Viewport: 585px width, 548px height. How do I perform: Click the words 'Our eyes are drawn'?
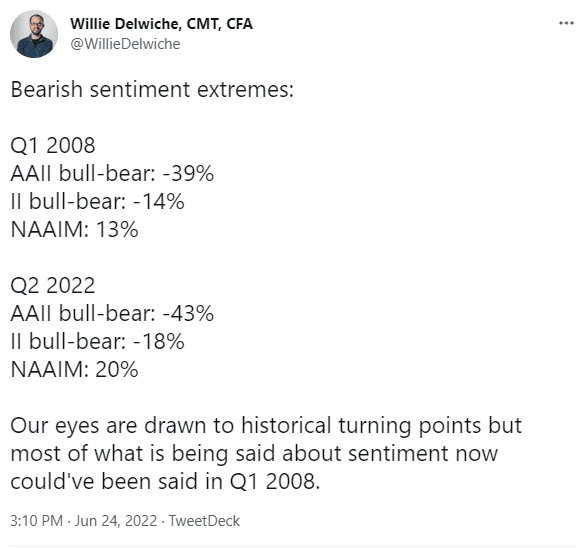point(109,426)
